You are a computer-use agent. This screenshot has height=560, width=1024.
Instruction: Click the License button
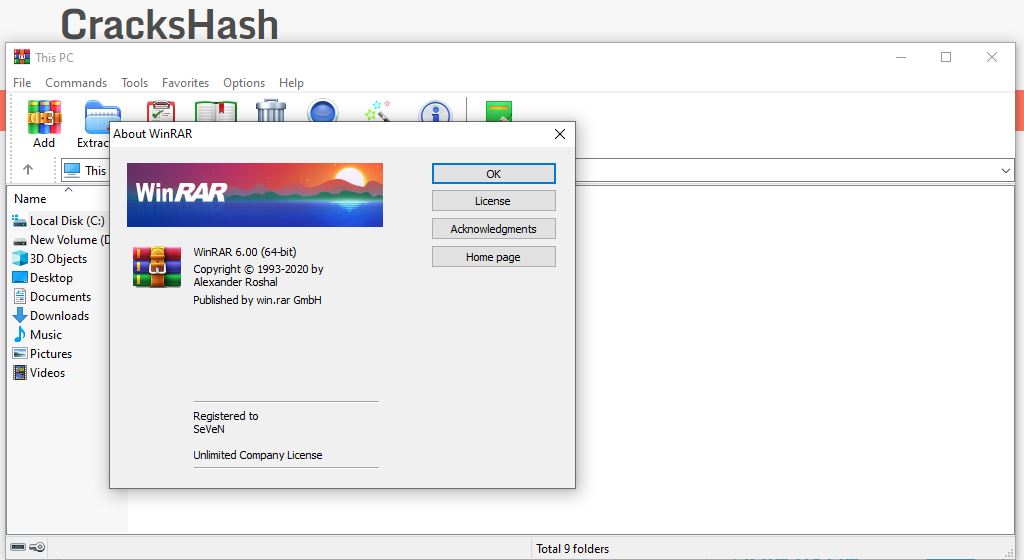494,201
